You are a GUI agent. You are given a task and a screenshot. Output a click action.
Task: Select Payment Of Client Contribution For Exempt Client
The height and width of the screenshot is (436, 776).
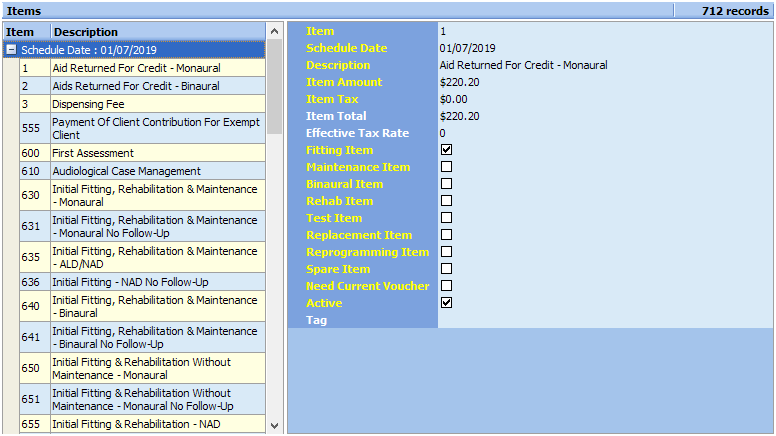143,128
